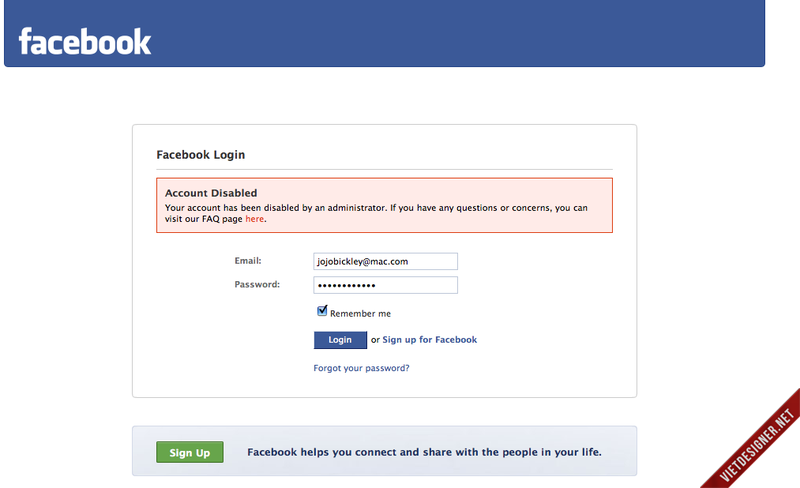Click the 'Facebook helps you connect' tagline

click(x=424, y=452)
